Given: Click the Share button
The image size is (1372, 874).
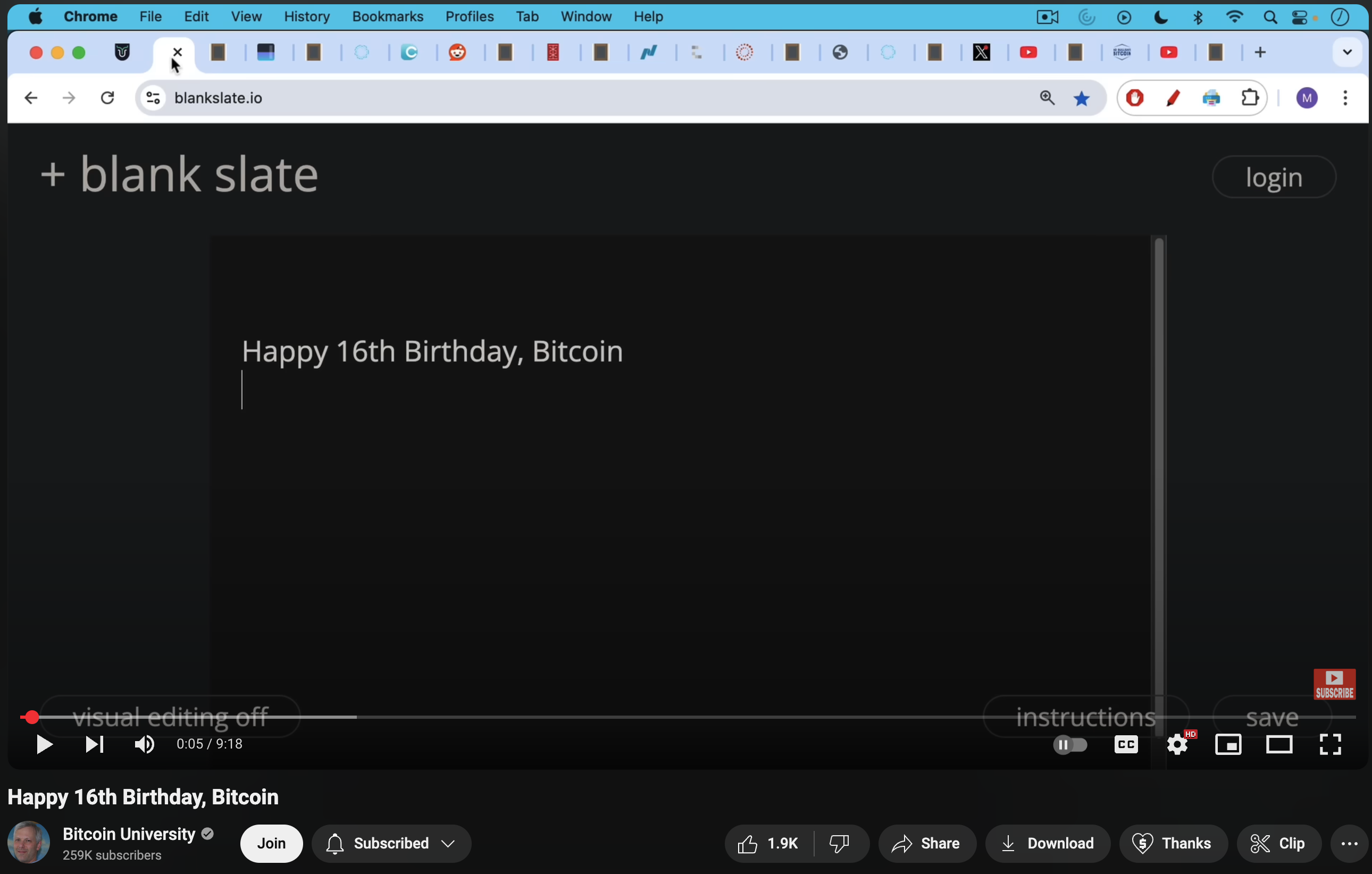Looking at the screenshot, I should point(926,843).
